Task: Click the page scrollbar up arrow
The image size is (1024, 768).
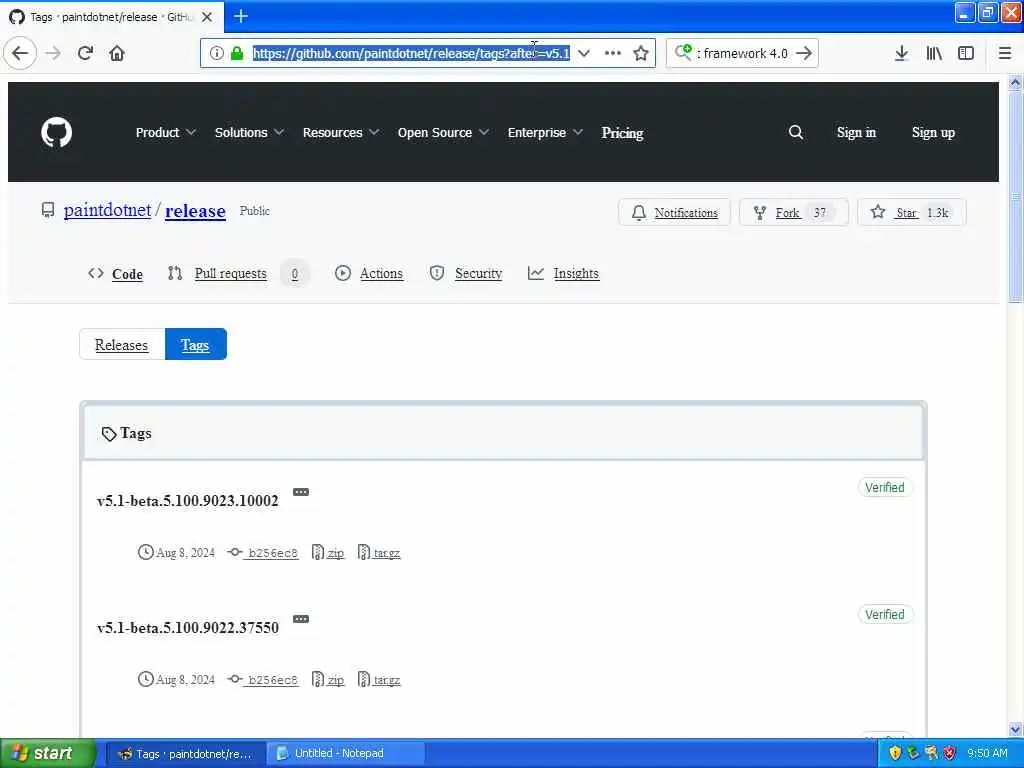Action: (1016, 82)
